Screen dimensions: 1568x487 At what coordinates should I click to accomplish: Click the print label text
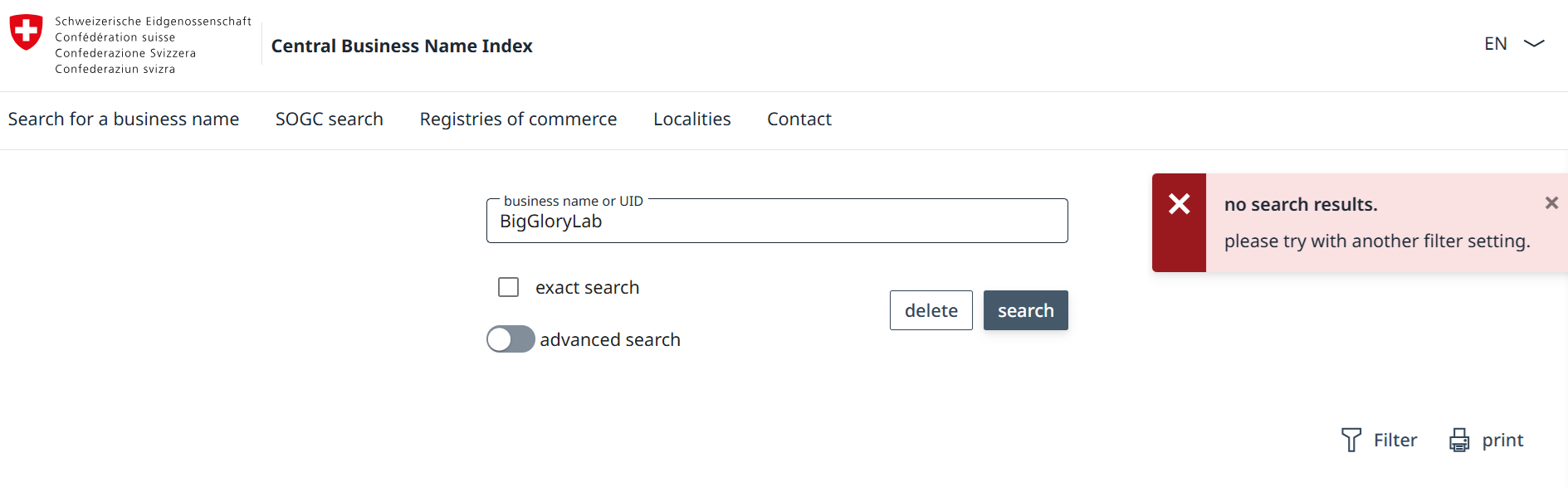coord(1502,440)
